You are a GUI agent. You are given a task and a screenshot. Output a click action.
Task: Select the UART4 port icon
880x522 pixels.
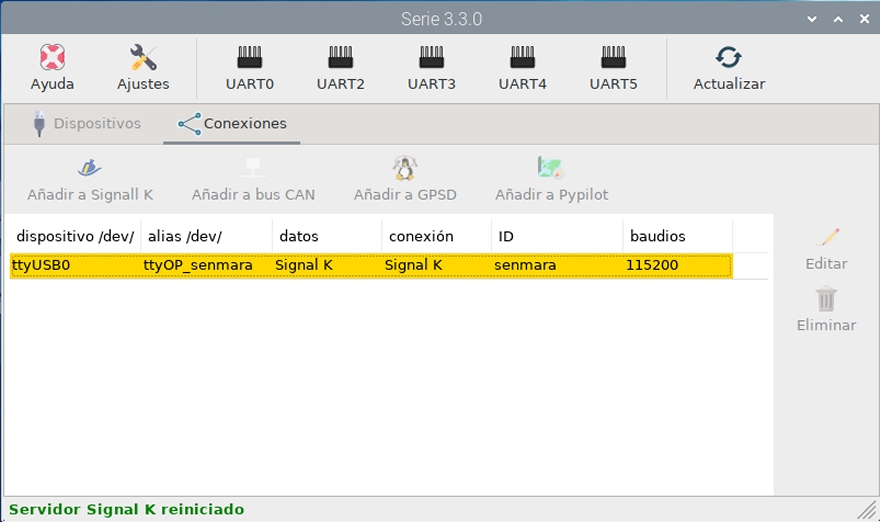coord(522,56)
